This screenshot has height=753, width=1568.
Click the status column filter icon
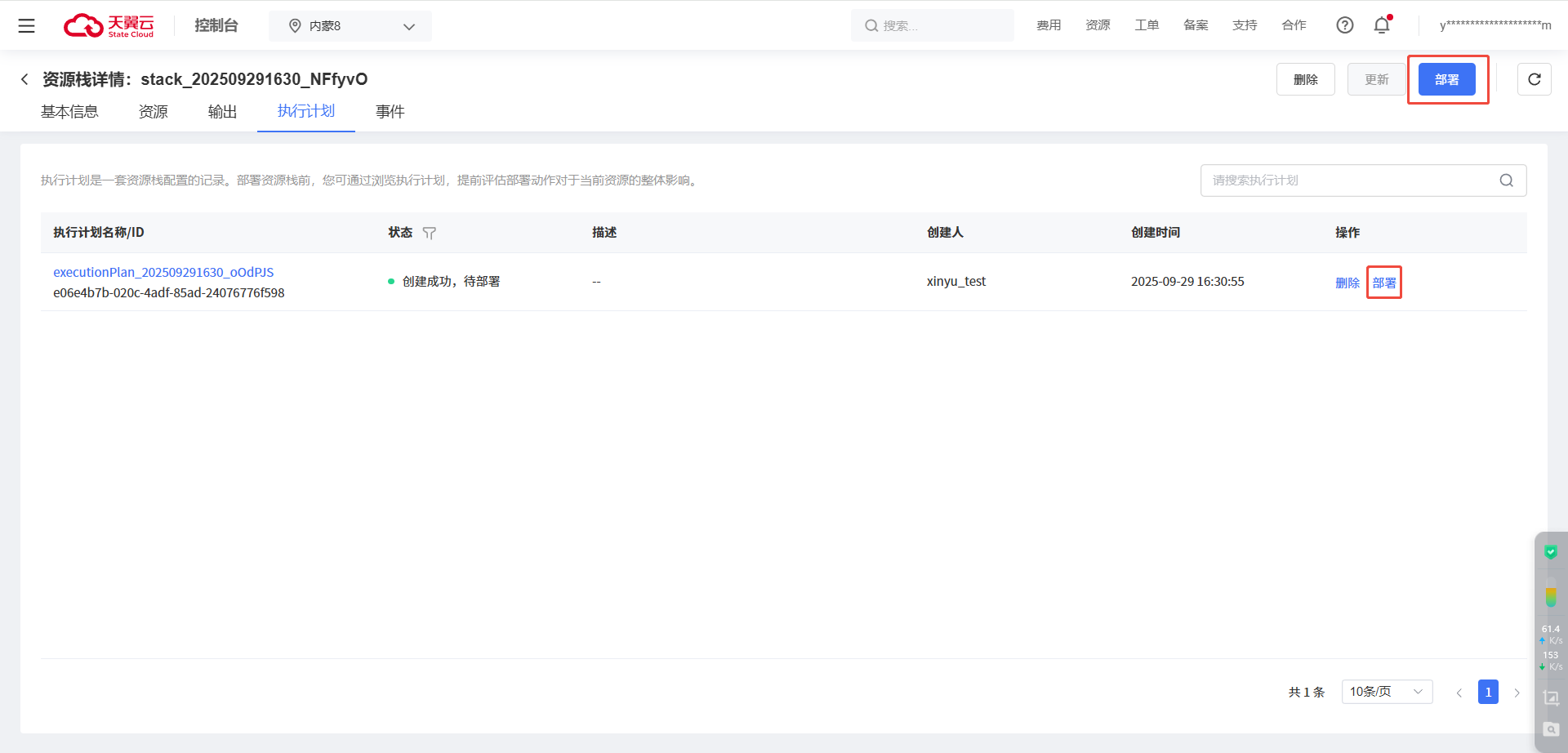point(430,234)
